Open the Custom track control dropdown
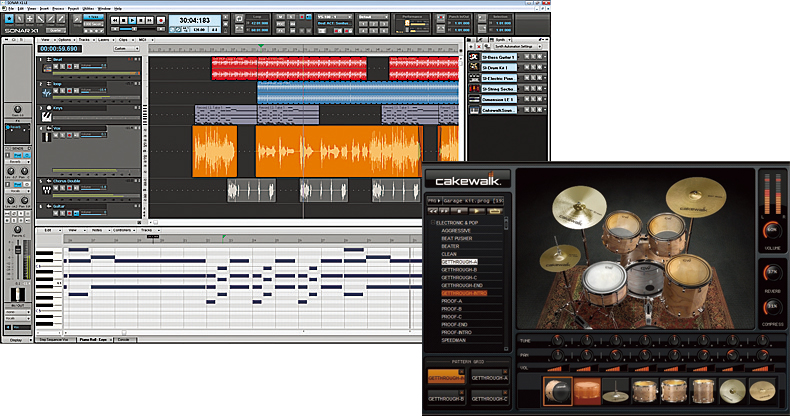Screen dimensions: 790x416 pos(126,49)
